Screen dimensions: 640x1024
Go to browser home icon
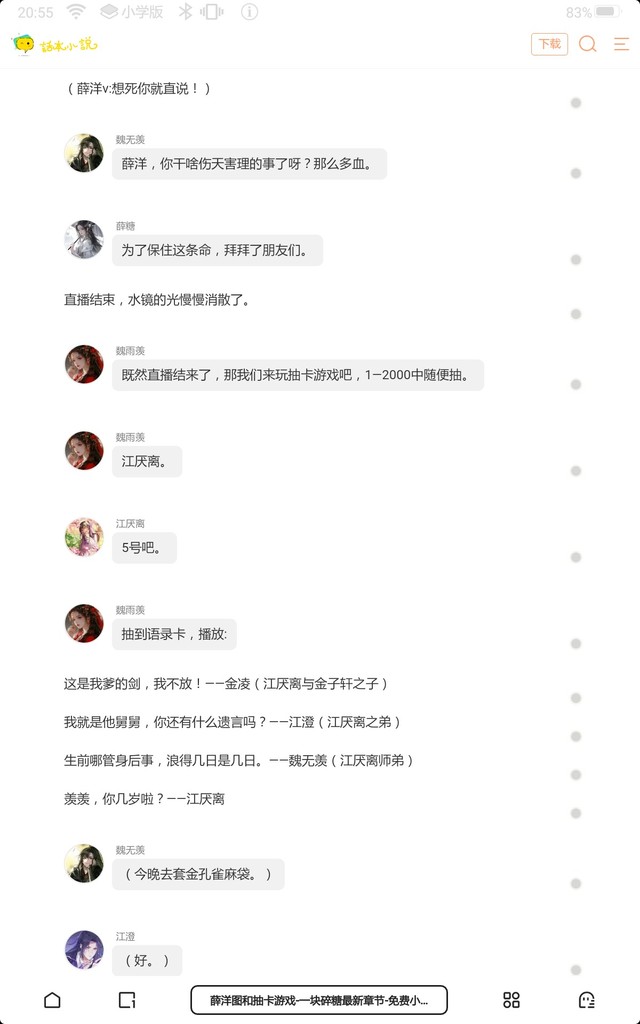point(52,1000)
